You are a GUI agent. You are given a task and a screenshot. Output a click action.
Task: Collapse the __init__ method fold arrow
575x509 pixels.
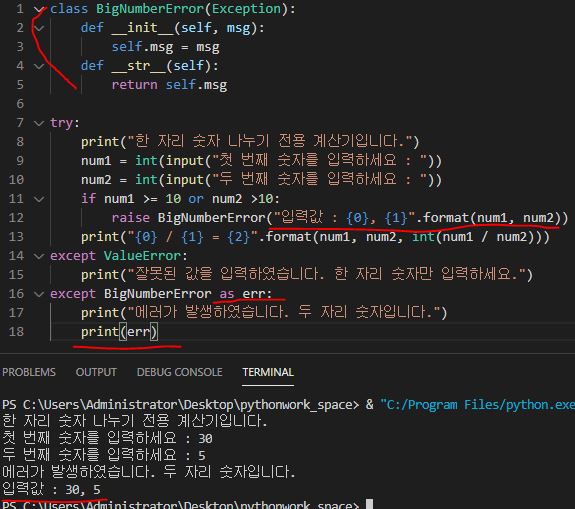click(x=39, y=28)
